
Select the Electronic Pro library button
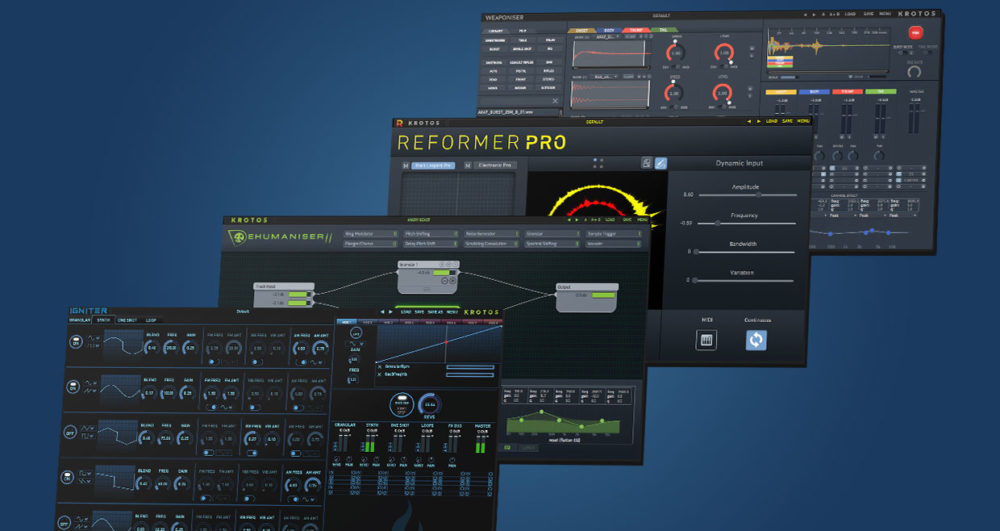coord(495,166)
